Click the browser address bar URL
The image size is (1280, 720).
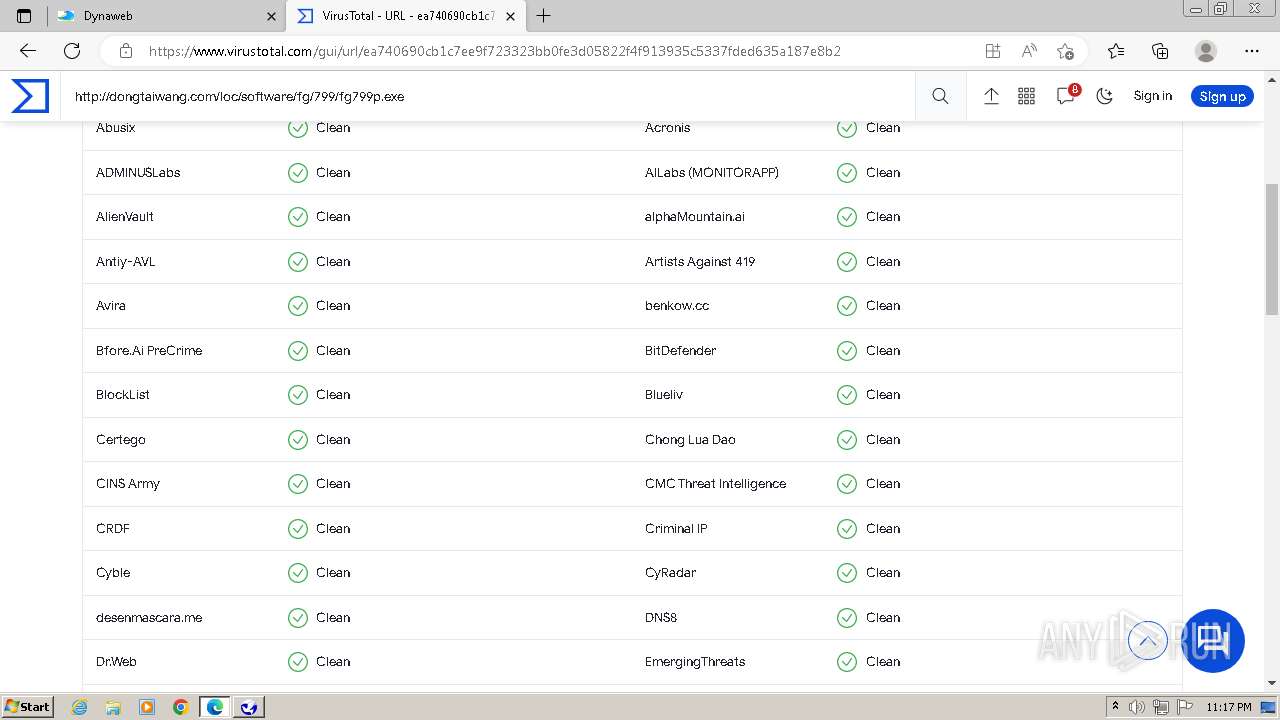click(495, 51)
